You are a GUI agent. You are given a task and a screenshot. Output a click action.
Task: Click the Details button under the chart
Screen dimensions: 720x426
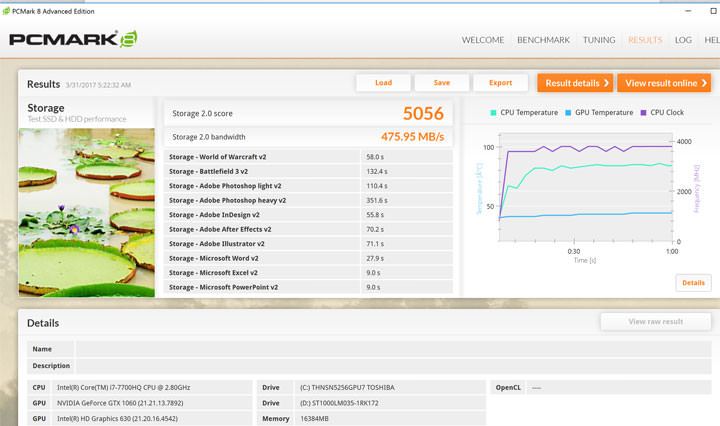(693, 283)
